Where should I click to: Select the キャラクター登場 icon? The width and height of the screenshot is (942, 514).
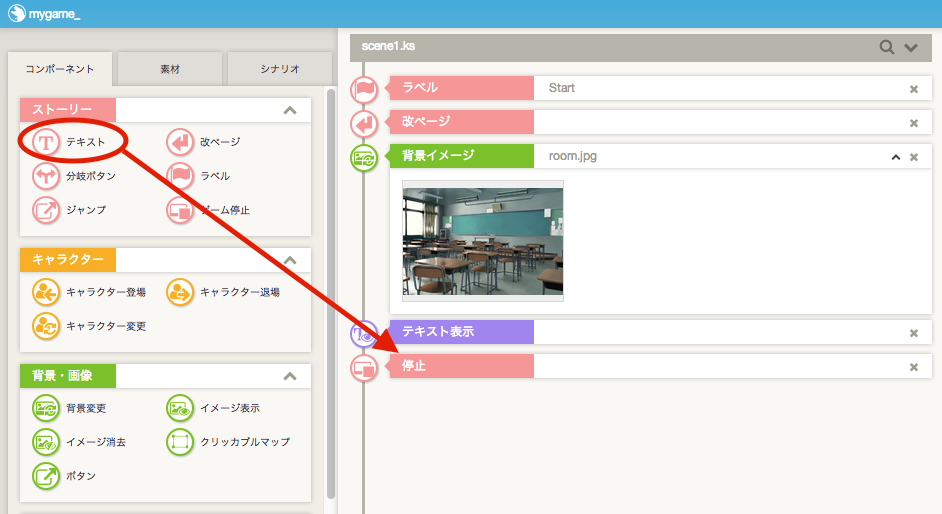[x=46, y=292]
